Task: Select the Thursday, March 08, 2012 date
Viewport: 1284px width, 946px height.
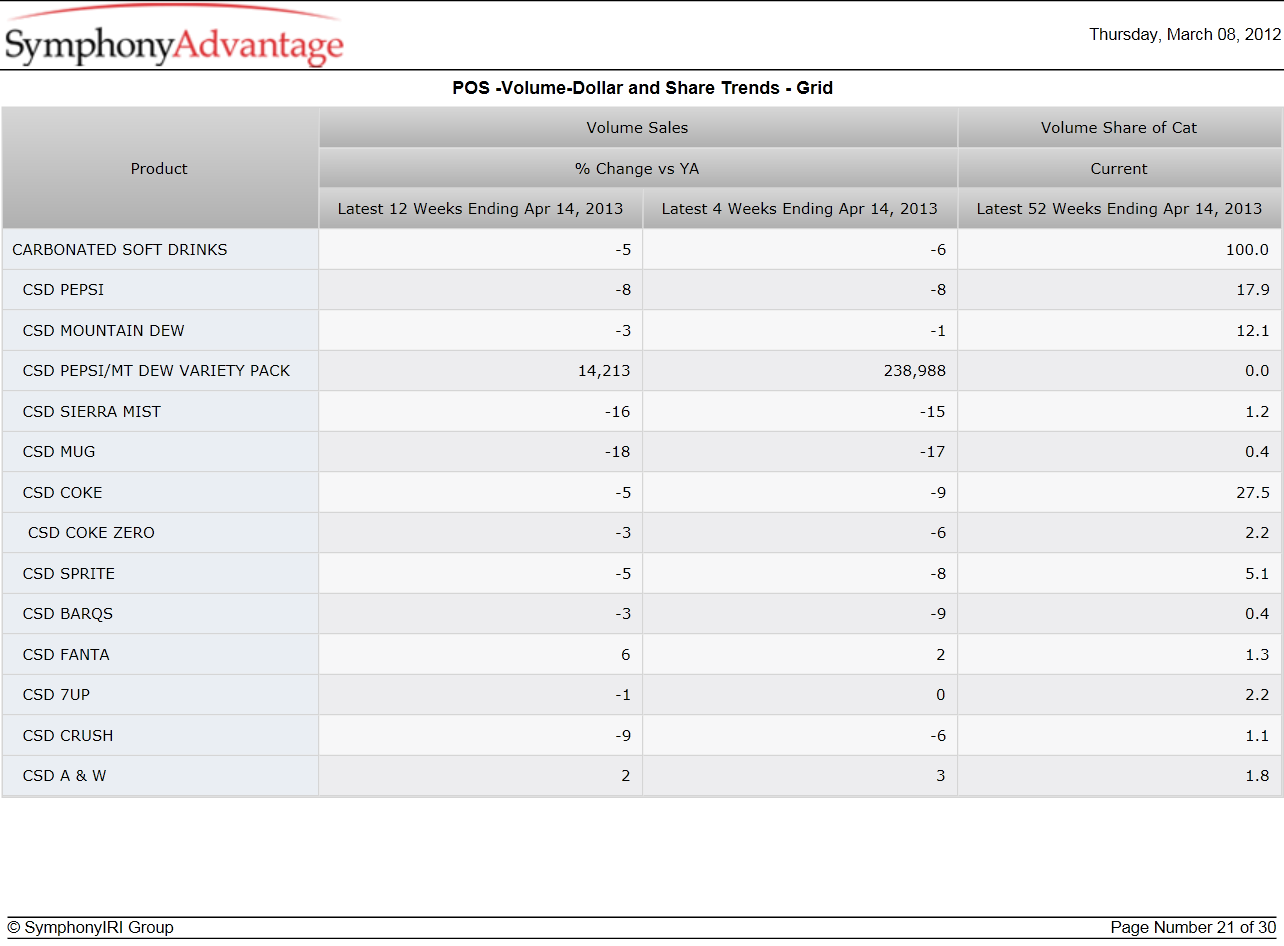Action: pos(1184,34)
